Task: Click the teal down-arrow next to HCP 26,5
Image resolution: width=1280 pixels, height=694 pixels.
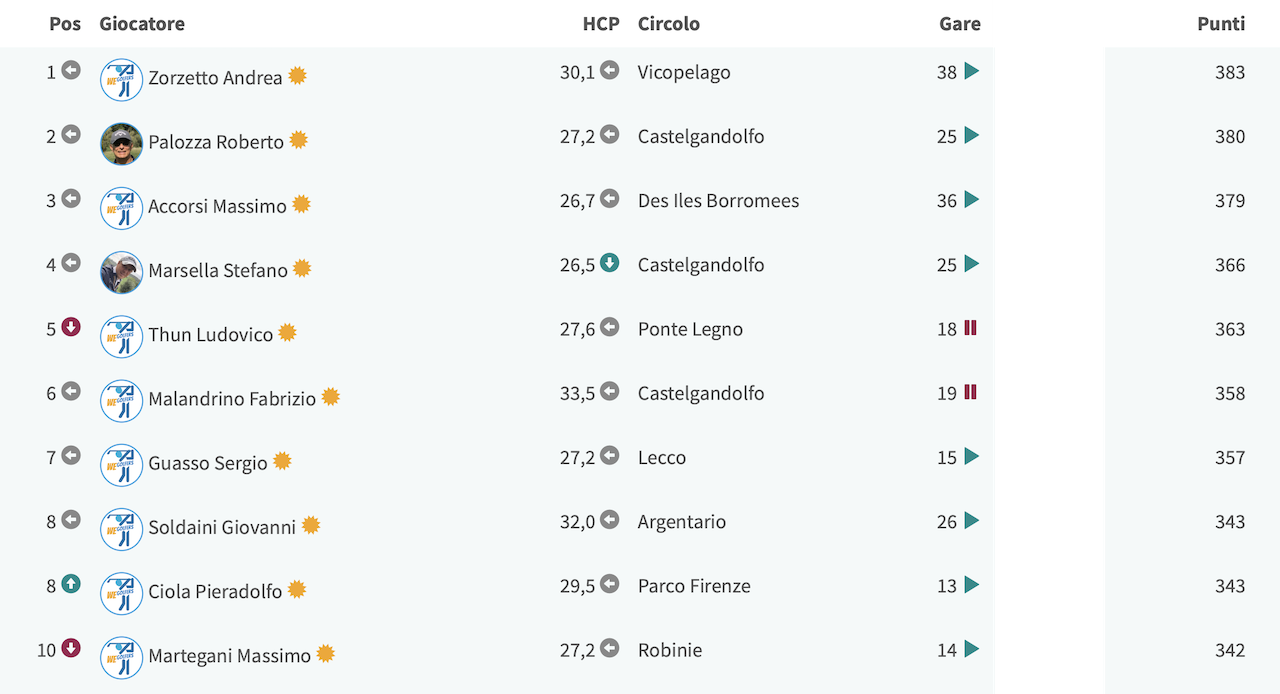Action: tap(609, 263)
